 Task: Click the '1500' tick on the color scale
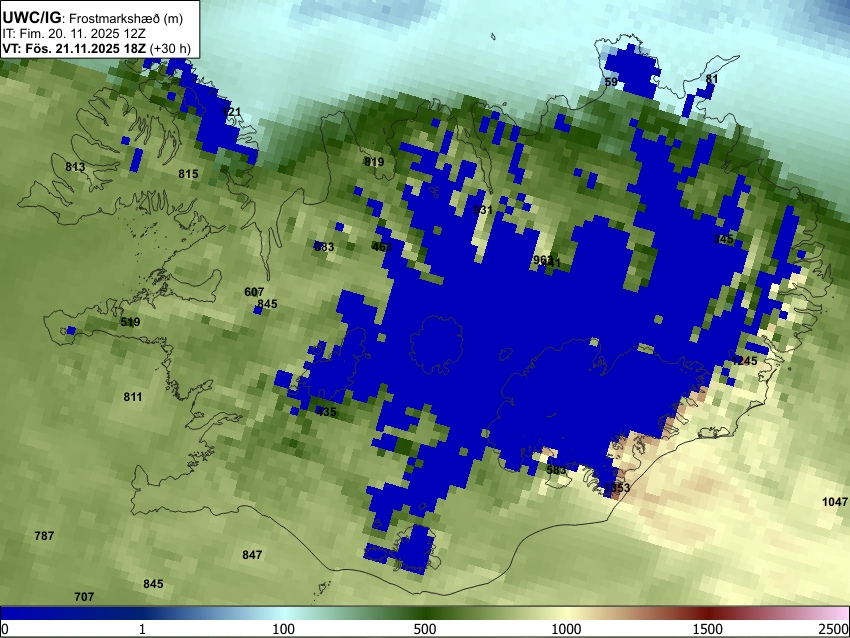pos(708,629)
